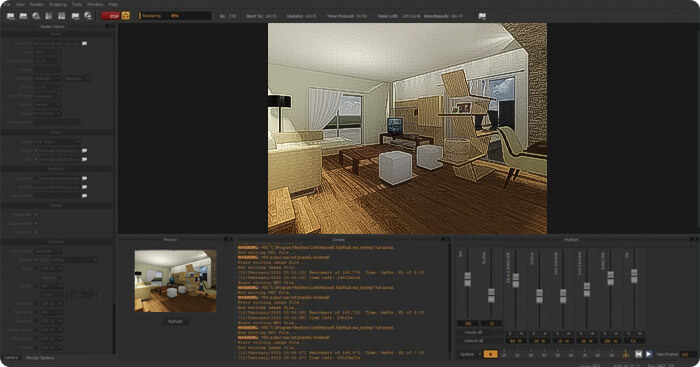Open the Help menu
Screen dimensions: 700x367
[x=113, y=4]
